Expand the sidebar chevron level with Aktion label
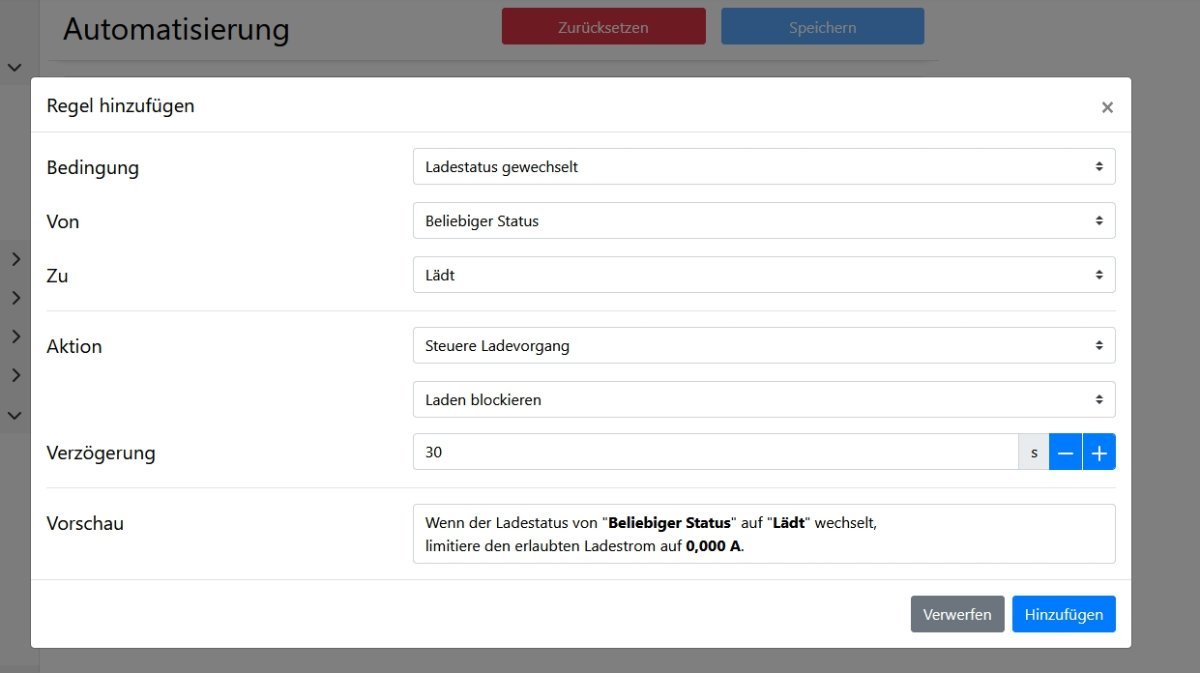Screen dimensions: 1200x673 (x=16, y=337)
